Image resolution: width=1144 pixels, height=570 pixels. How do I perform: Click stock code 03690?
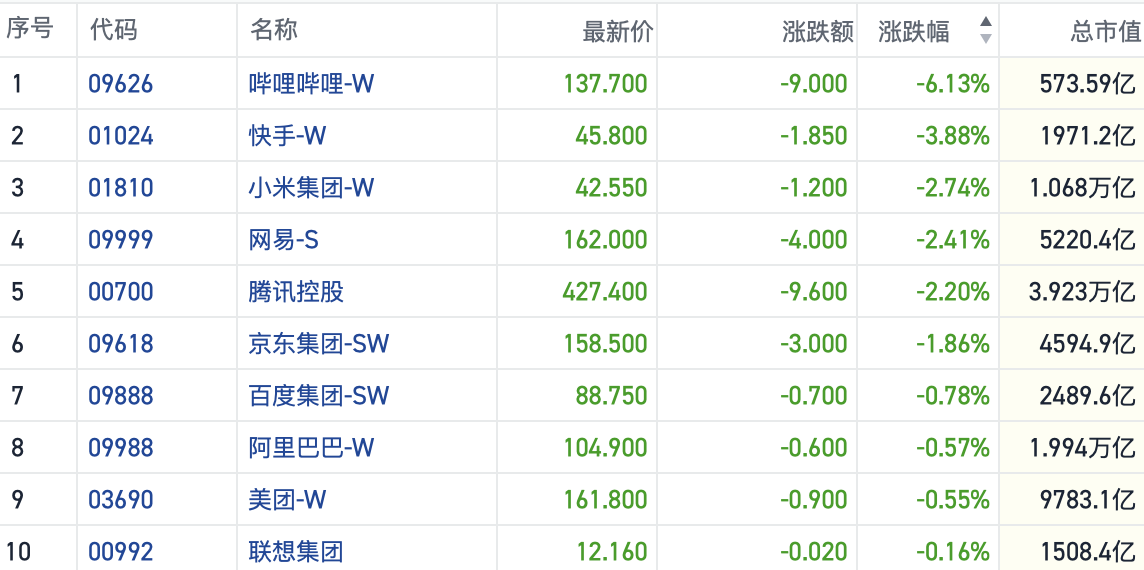(121, 499)
